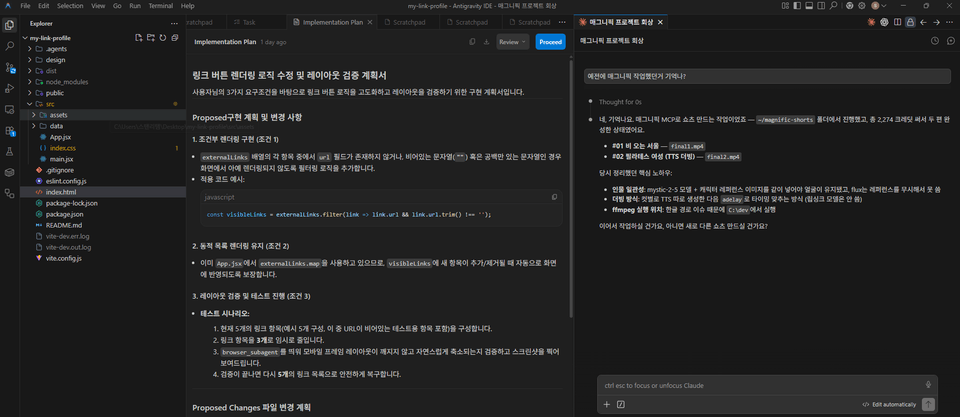Open the Selection menu

point(70,6)
